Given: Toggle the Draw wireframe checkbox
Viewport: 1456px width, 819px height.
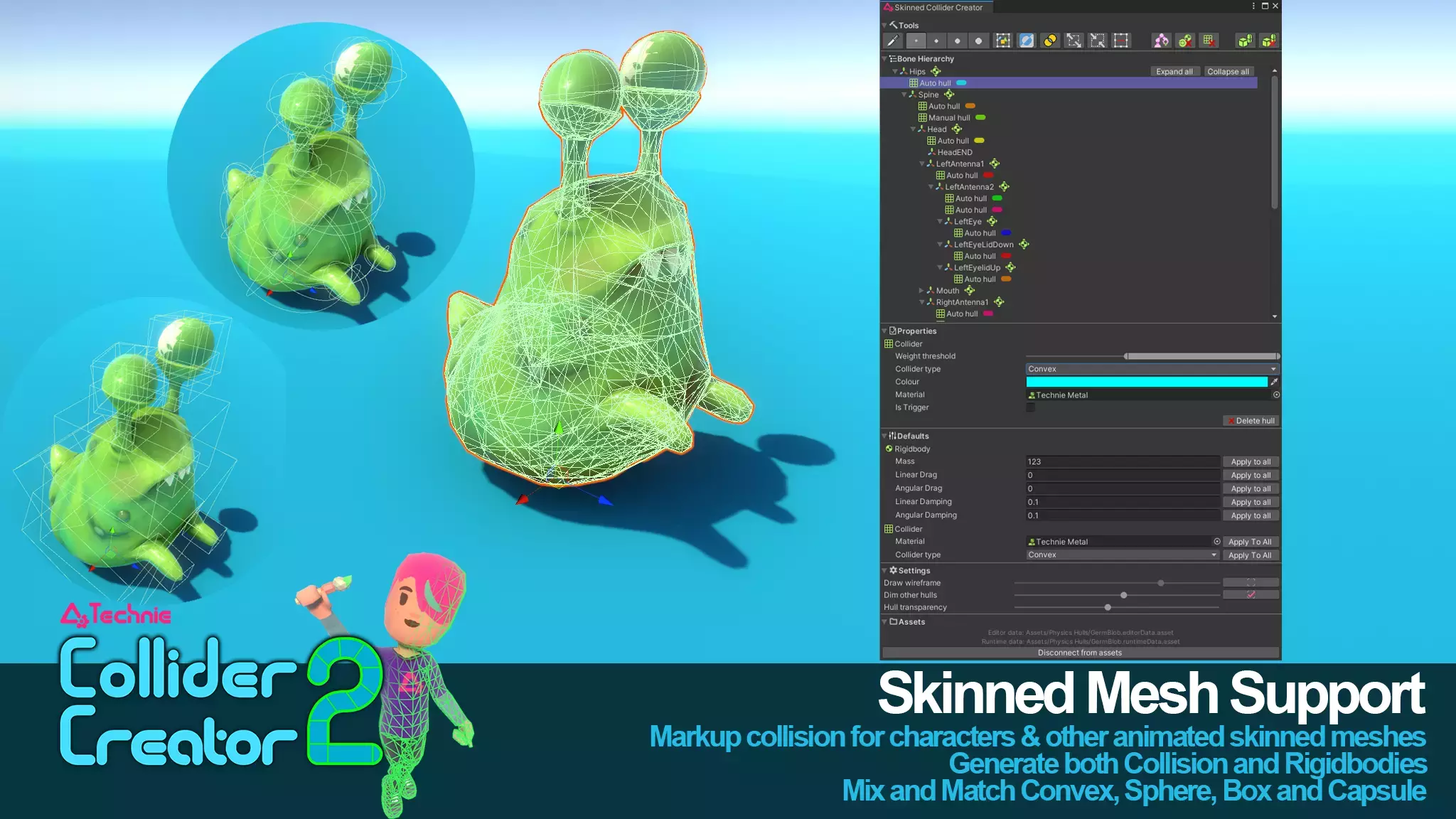Looking at the screenshot, I should [x=1251, y=583].
